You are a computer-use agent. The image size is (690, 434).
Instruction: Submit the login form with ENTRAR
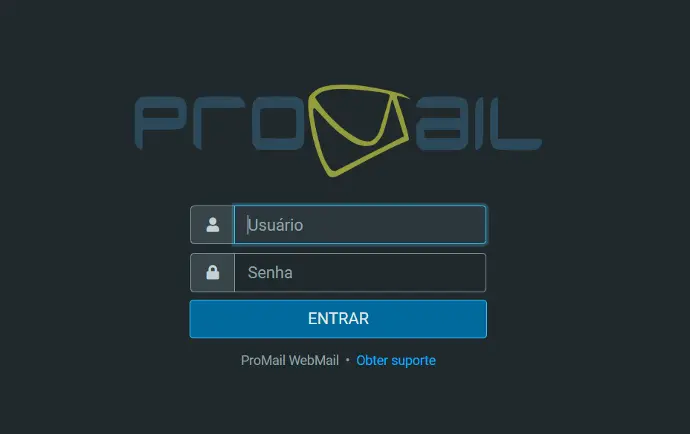(x=338, y=319)
